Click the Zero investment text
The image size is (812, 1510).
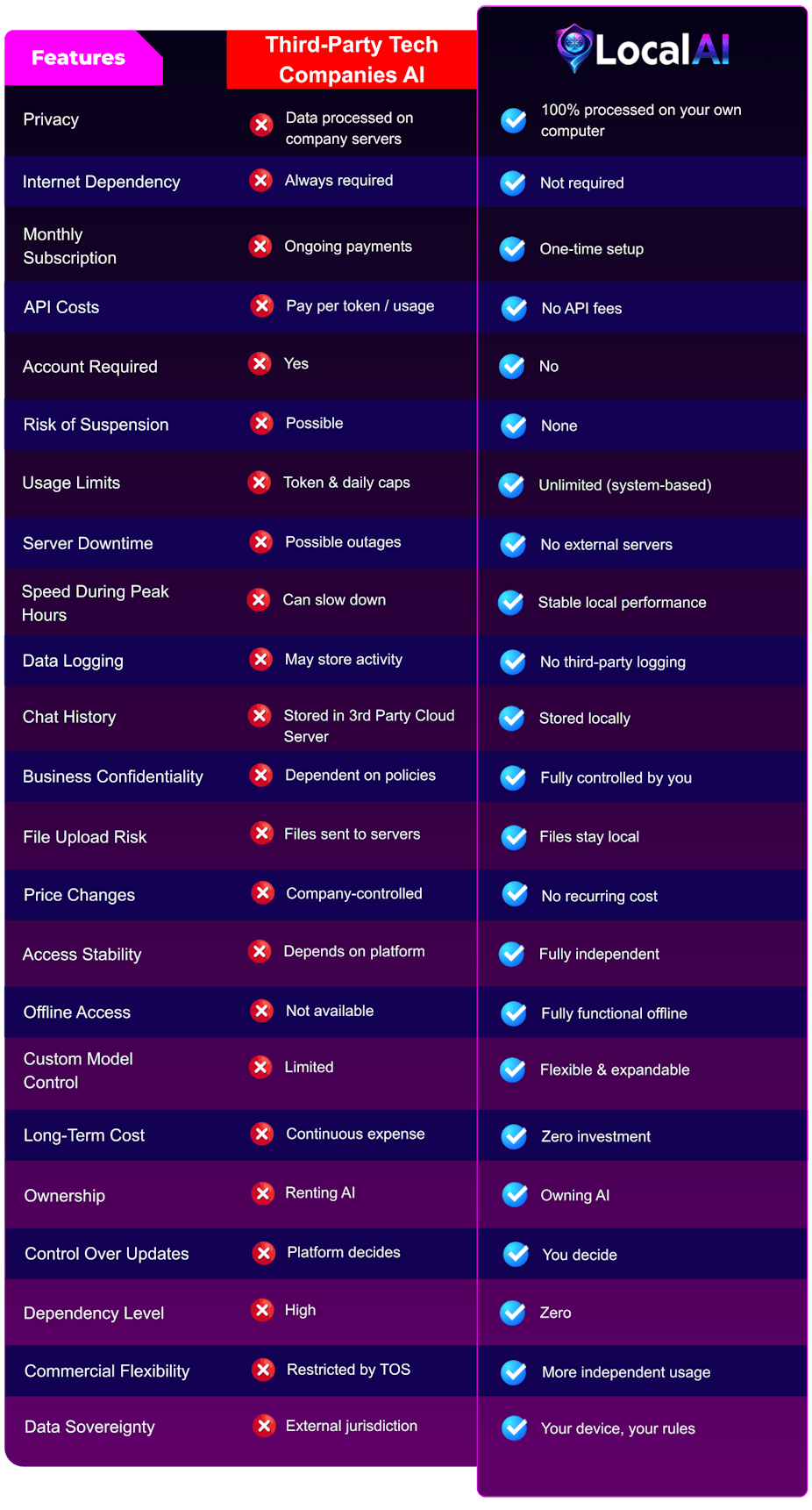[595, 1137]
